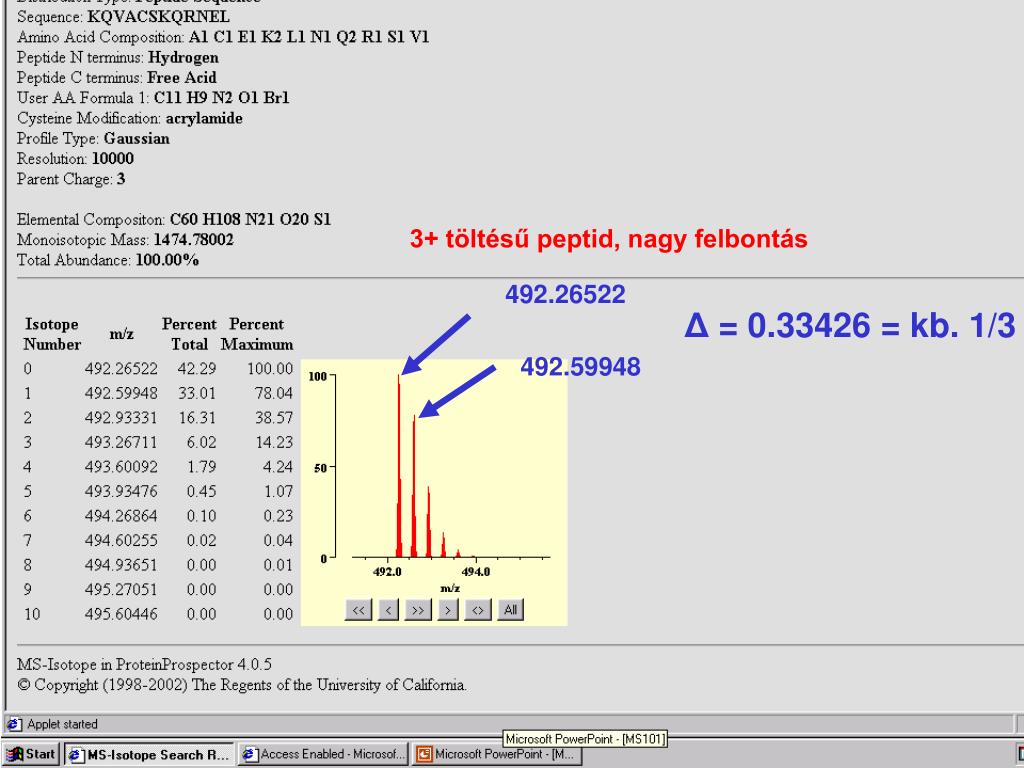This screenshot has height=768, width=1024.
Task: Click the percent maximum value 4.24
Action: [x=278, y=467]
